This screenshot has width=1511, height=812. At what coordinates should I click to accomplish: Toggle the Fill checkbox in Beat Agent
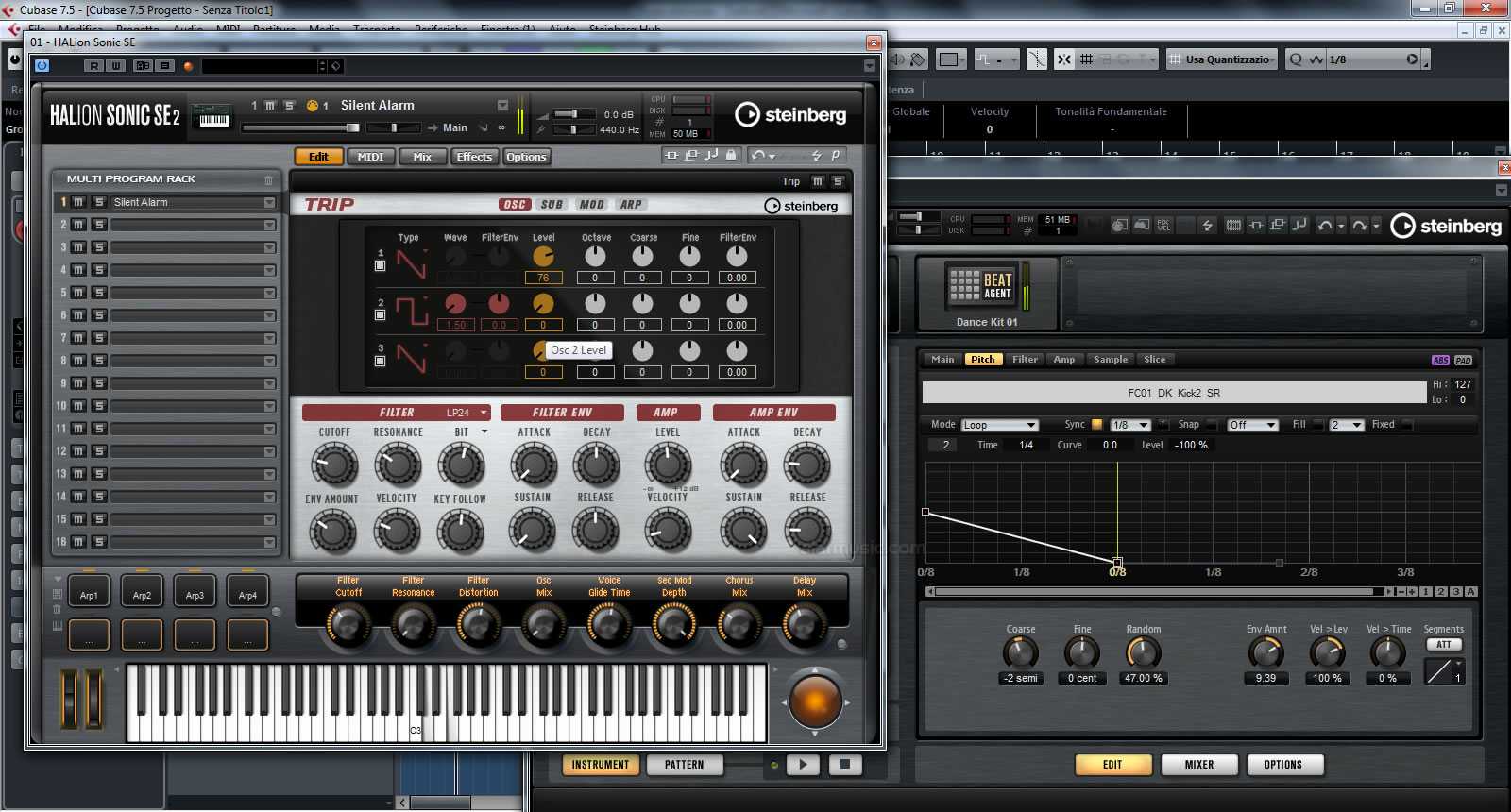(x=1318, y=425)
